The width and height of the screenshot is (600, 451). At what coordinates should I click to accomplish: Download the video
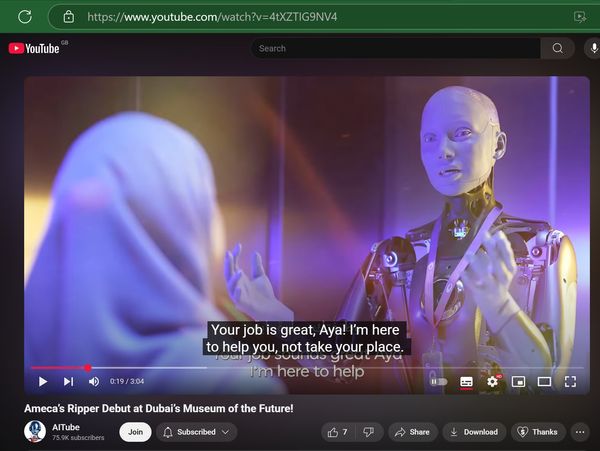(x=474, y=432)
